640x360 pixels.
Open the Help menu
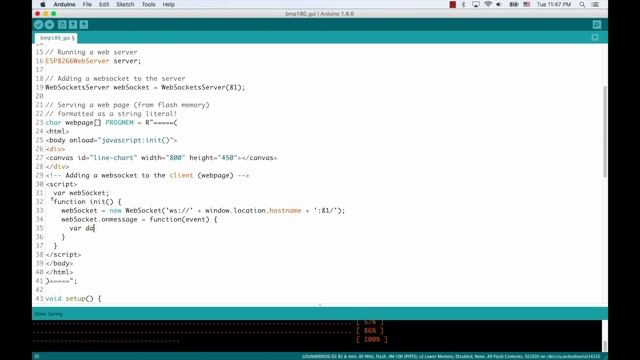[x=169, y=4]
